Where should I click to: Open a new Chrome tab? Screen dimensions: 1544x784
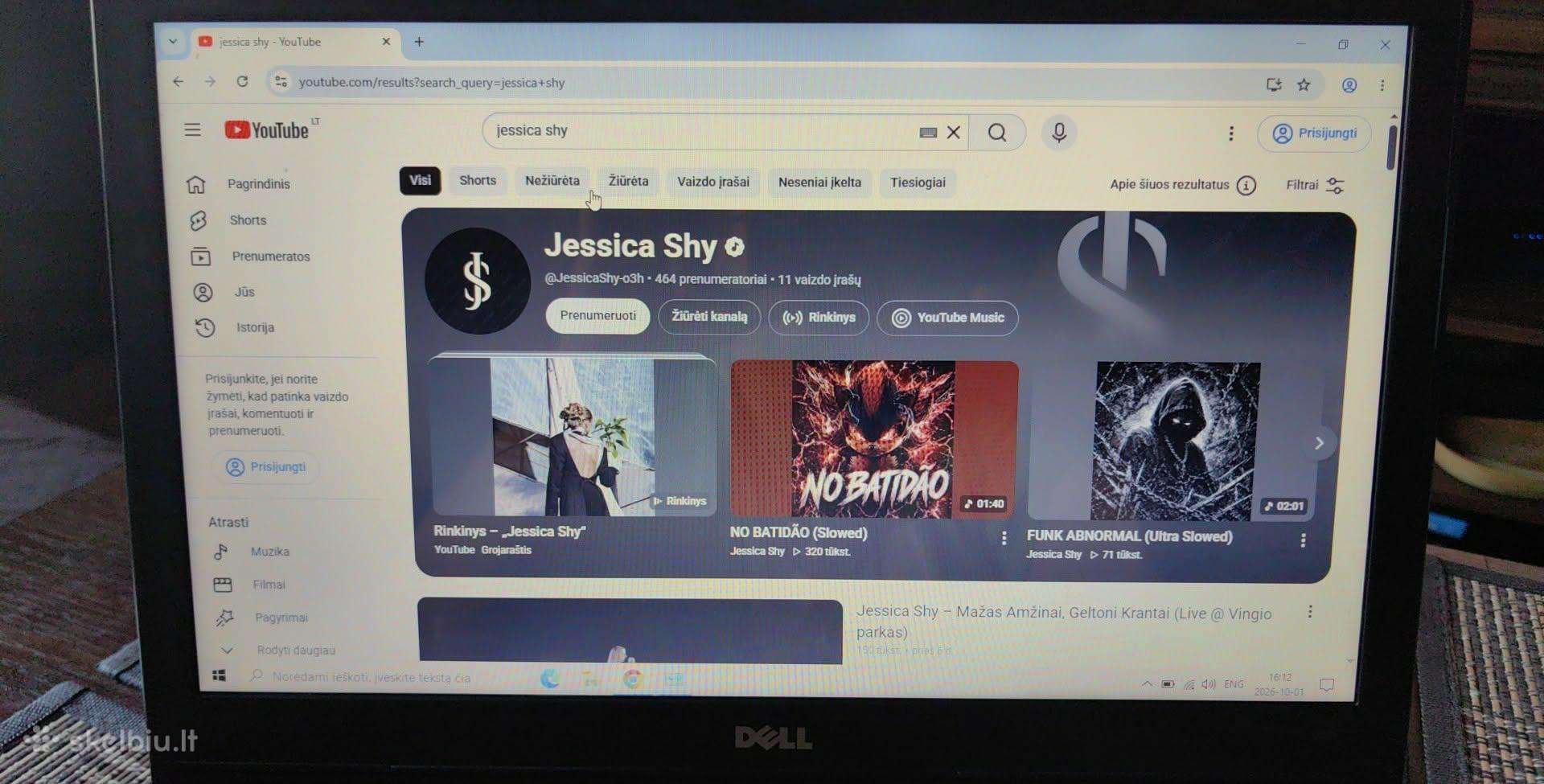[419, 41]
